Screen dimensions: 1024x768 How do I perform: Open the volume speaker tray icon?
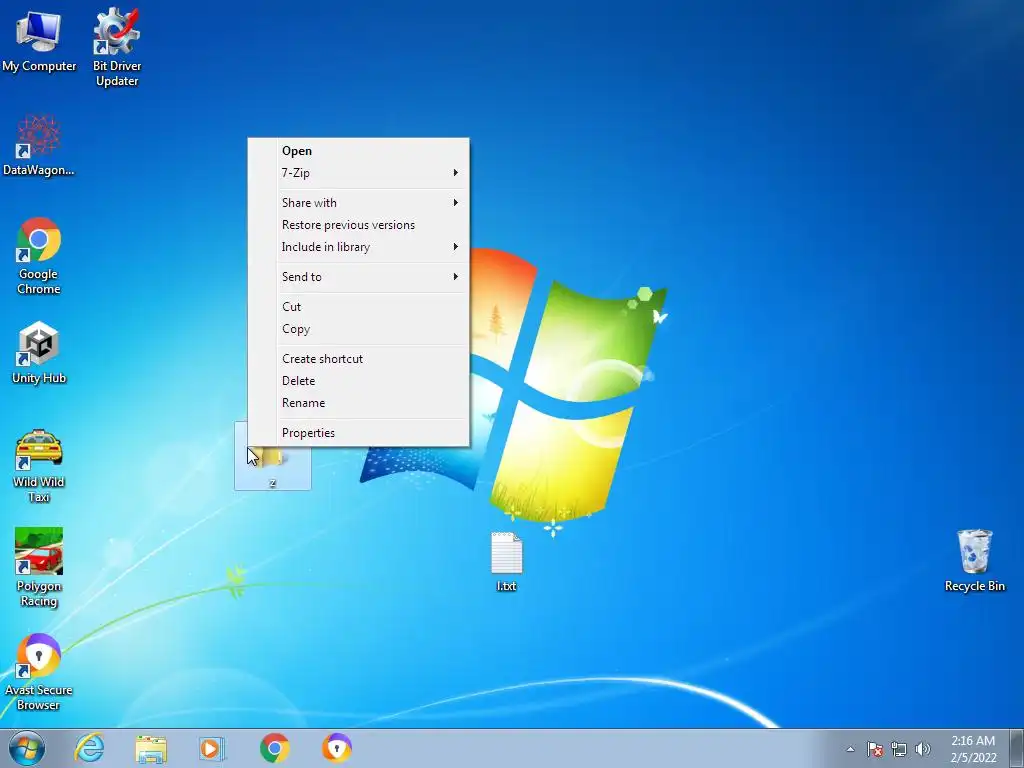coord(922,749)
